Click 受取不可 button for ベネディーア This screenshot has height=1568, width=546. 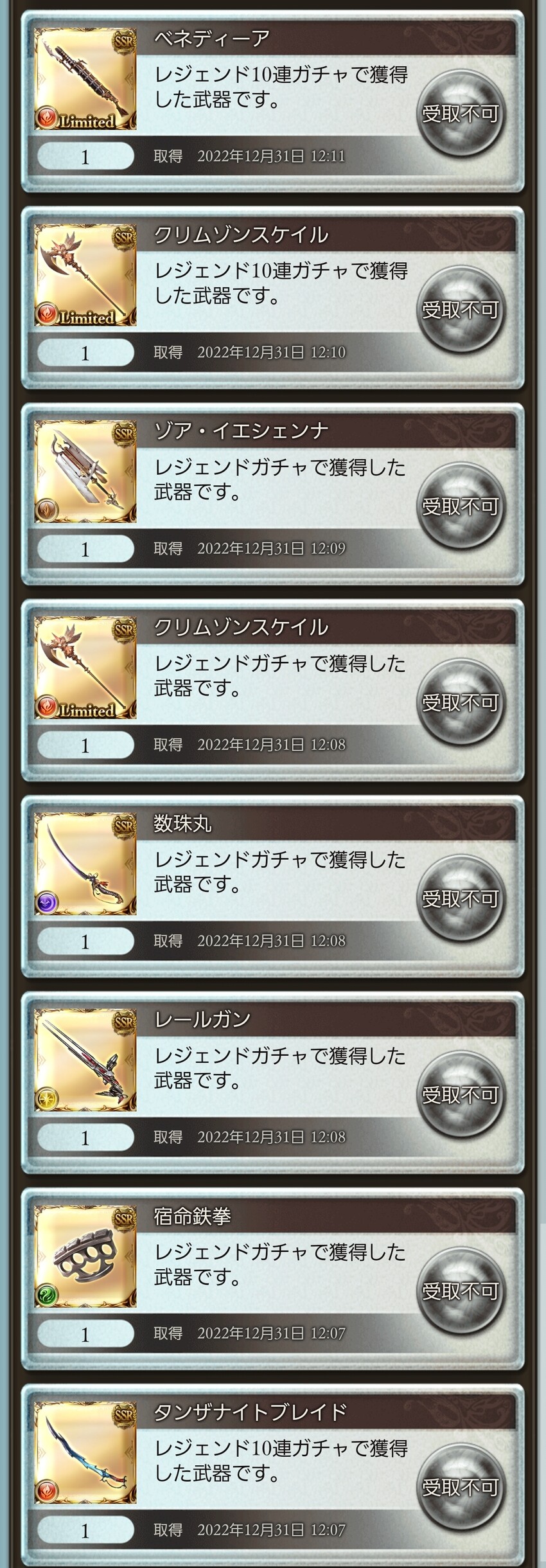click(461, 114)
